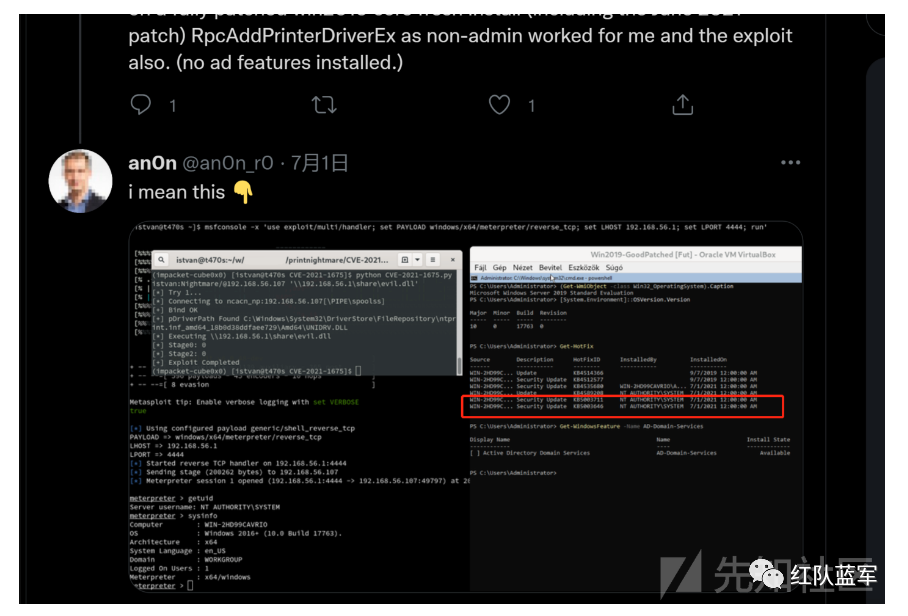Click the retweet arrows icon

324,105
